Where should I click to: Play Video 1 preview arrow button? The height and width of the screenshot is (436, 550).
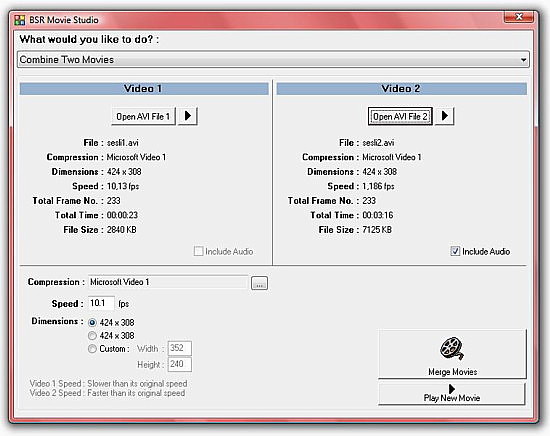click(188, 116)
